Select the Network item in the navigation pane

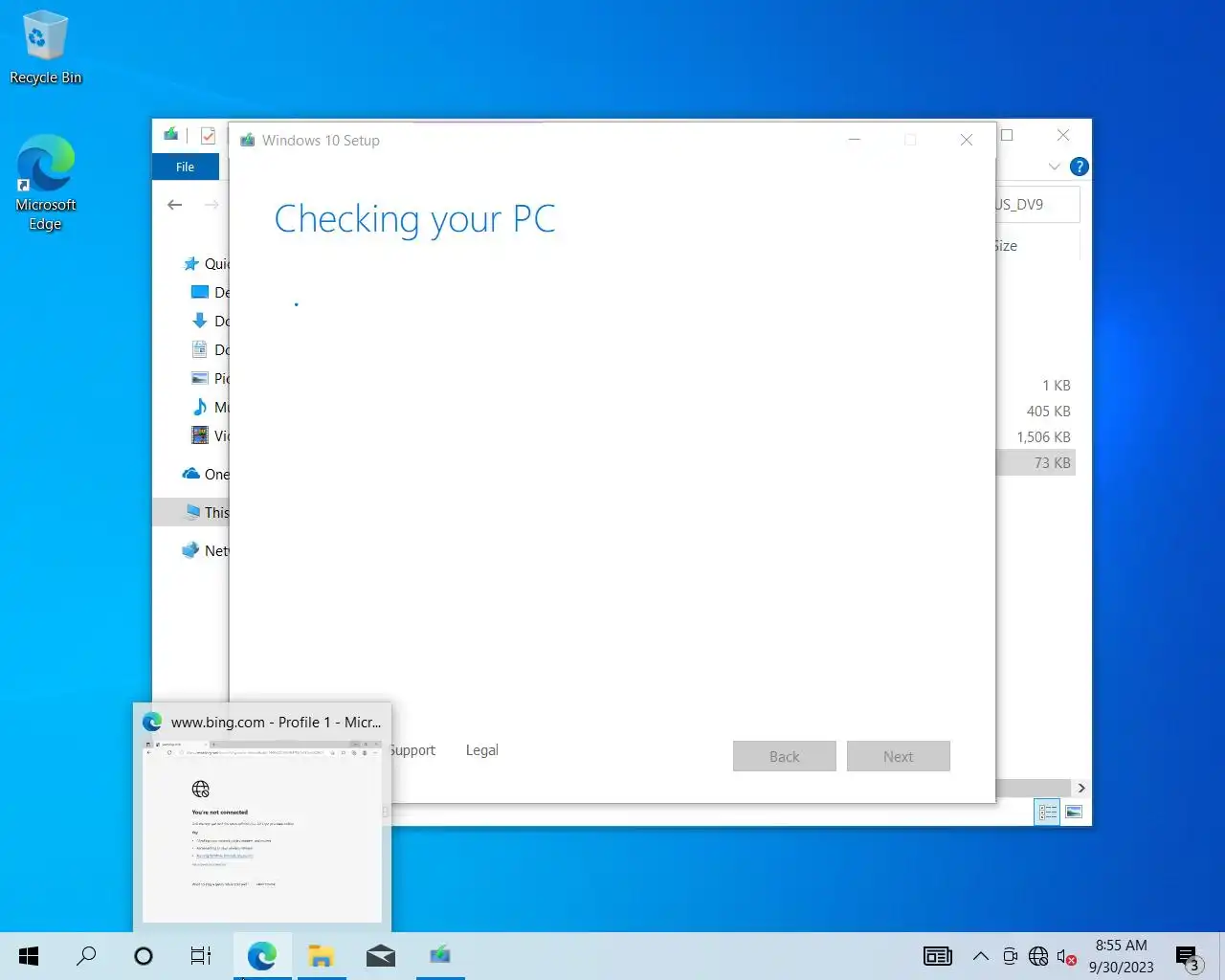[x=205, y=550]
